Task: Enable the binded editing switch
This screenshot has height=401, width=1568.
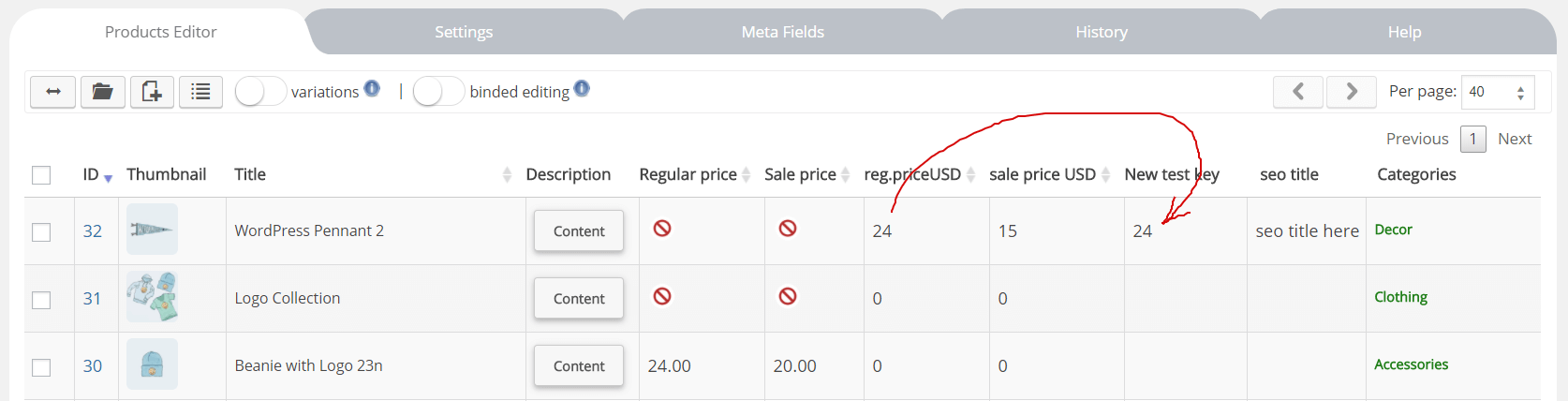Action: coord(438,91)
